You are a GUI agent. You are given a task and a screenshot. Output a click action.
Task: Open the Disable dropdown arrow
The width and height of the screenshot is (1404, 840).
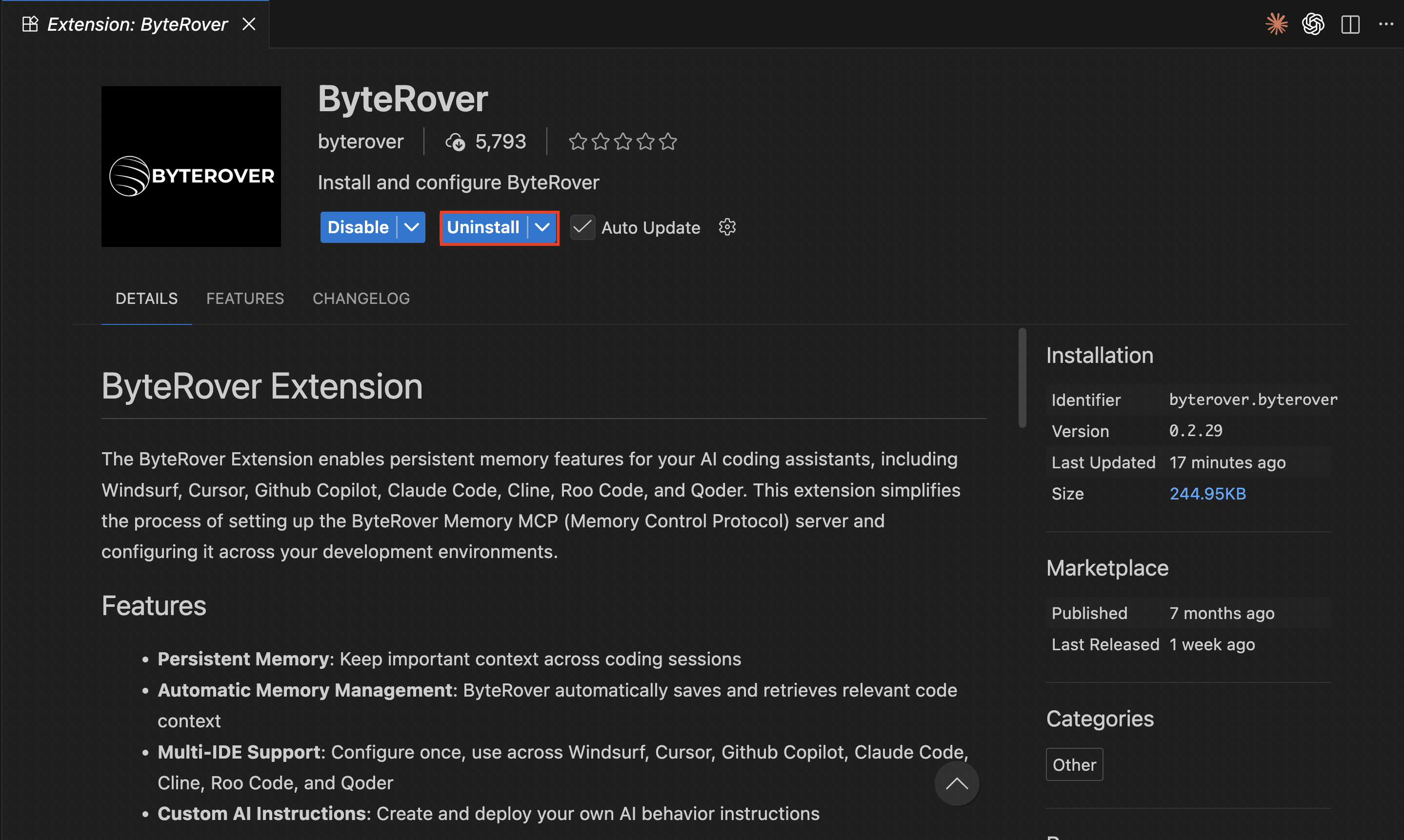pyautogui.click(x=411, y=227)
